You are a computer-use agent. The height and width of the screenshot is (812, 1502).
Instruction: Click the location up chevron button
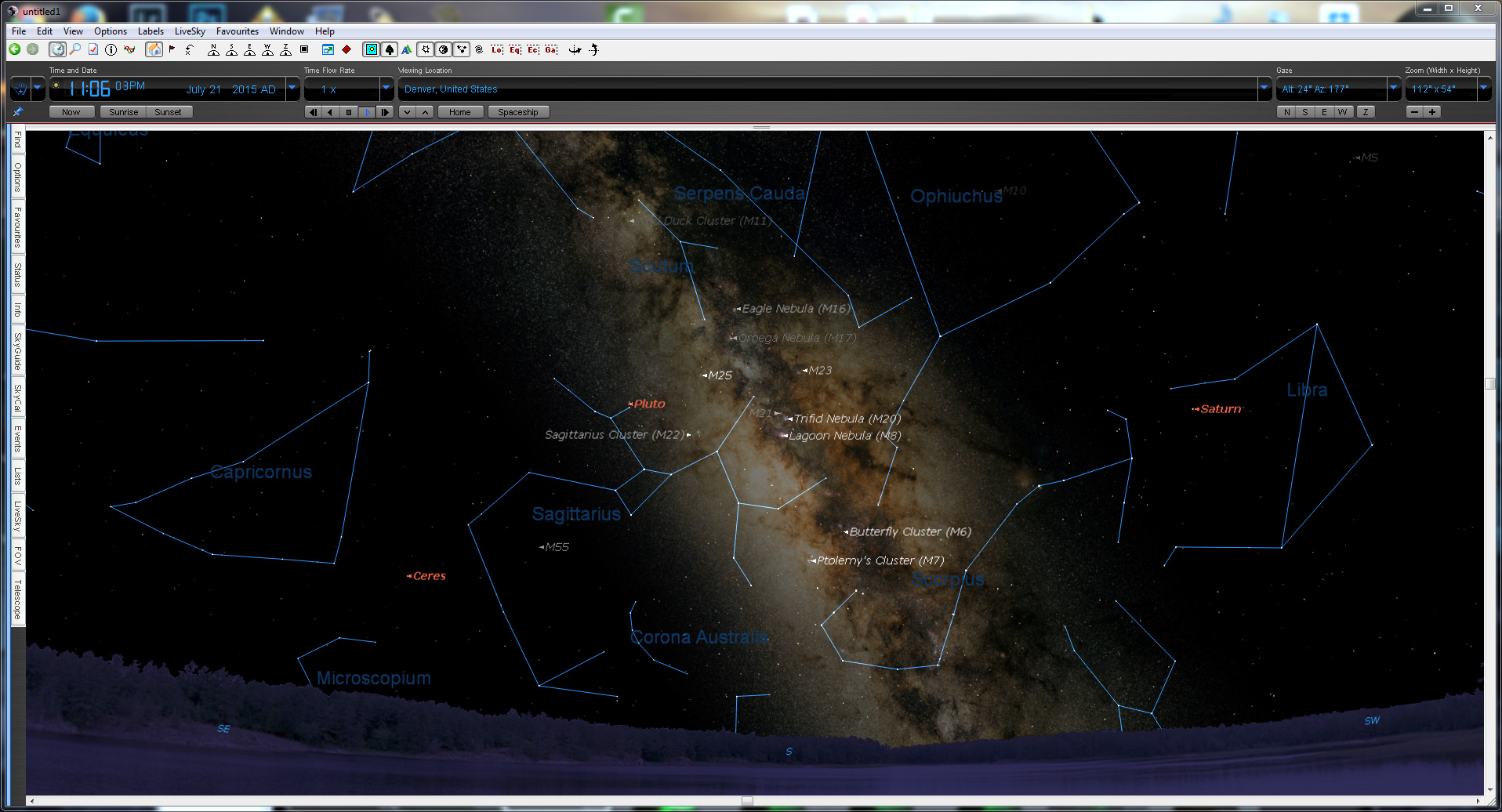[425, 112]
